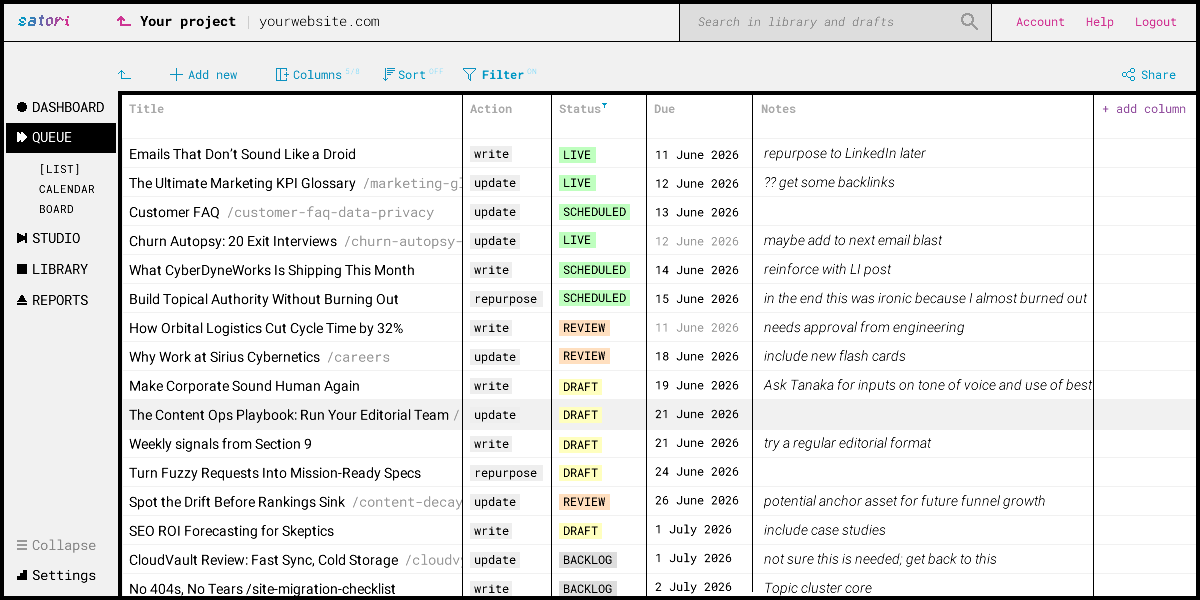Collapse the left sidebar
Screen dimensions: 1200x600
coord(57,545)
